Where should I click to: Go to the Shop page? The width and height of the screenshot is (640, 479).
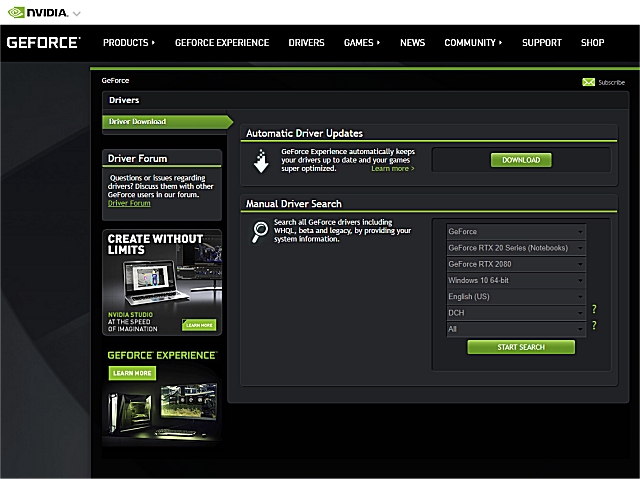pos(592,42)
